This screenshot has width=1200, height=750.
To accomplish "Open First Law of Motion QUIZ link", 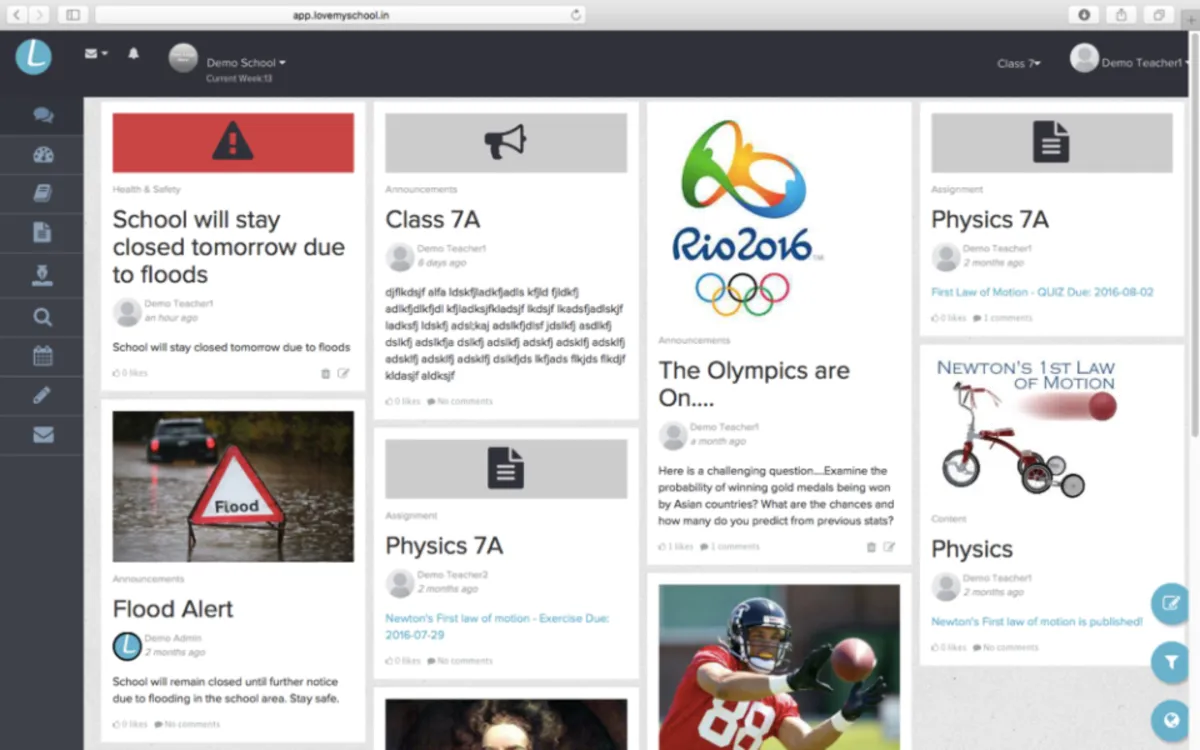I will (1042, 292).
